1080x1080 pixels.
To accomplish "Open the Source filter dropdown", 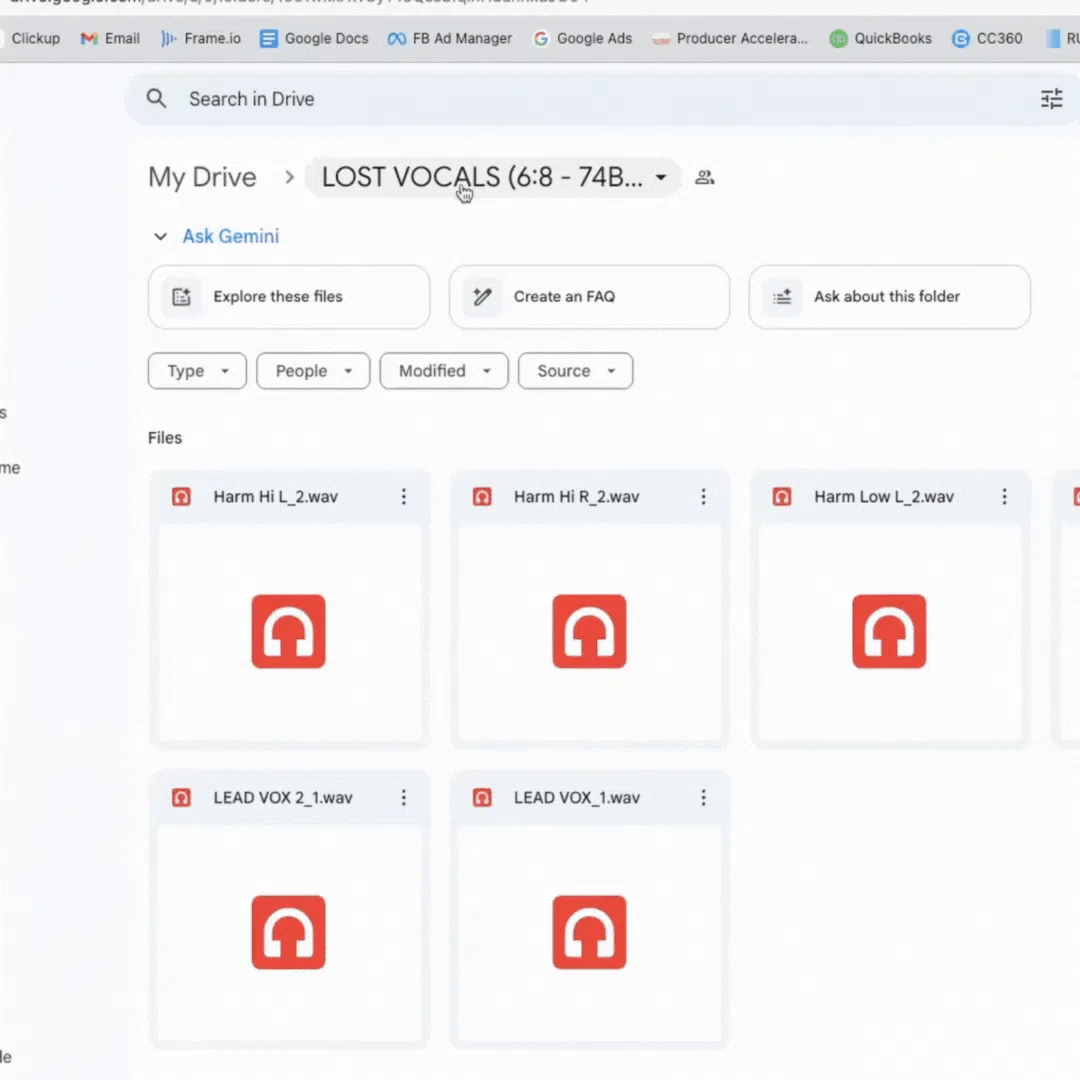I will [x=576, y=371].
